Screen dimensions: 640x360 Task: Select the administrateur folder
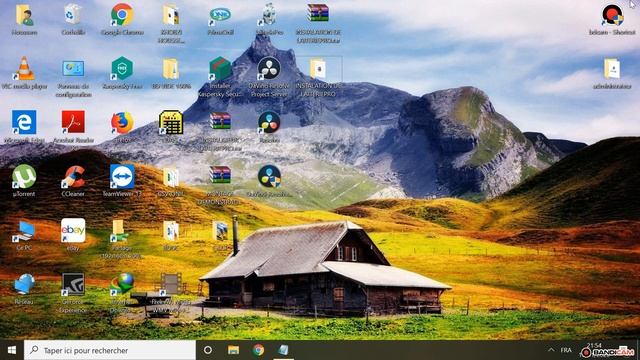pos(612,73)
